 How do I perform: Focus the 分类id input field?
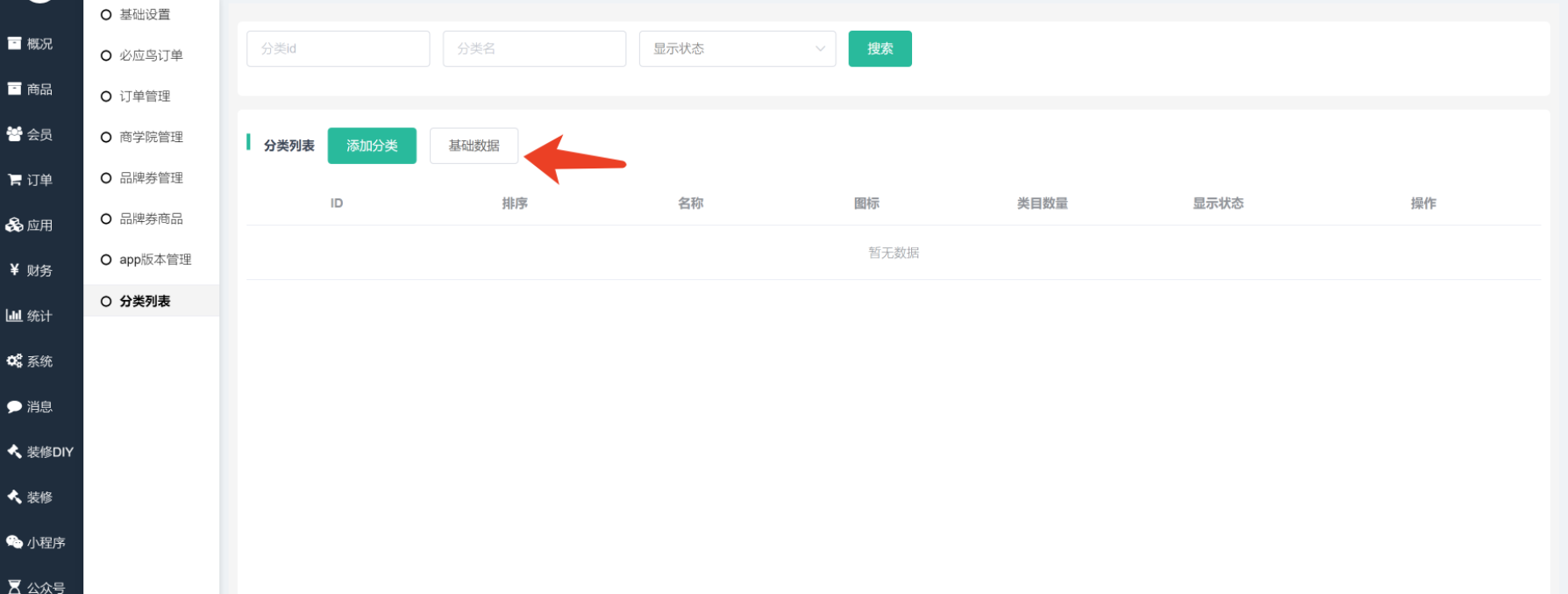click(338, 48)
